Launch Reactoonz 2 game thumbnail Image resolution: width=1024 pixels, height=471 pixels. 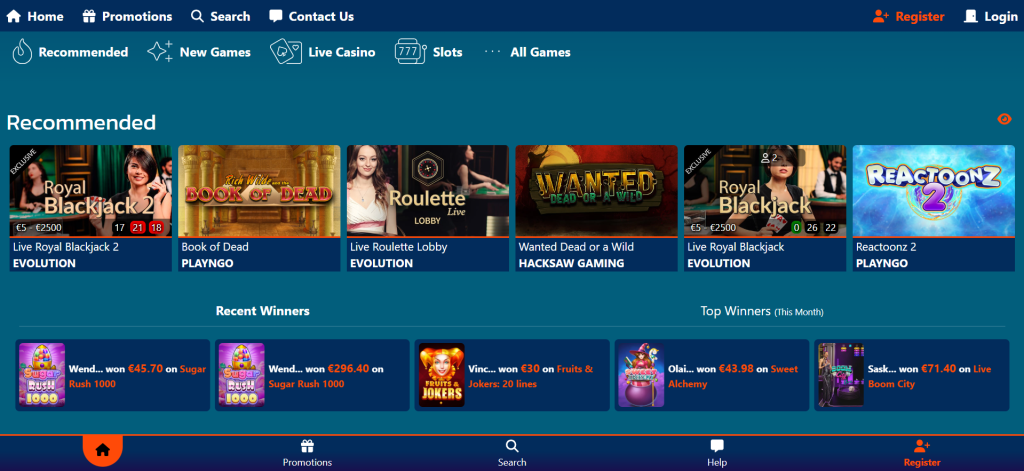934,190
